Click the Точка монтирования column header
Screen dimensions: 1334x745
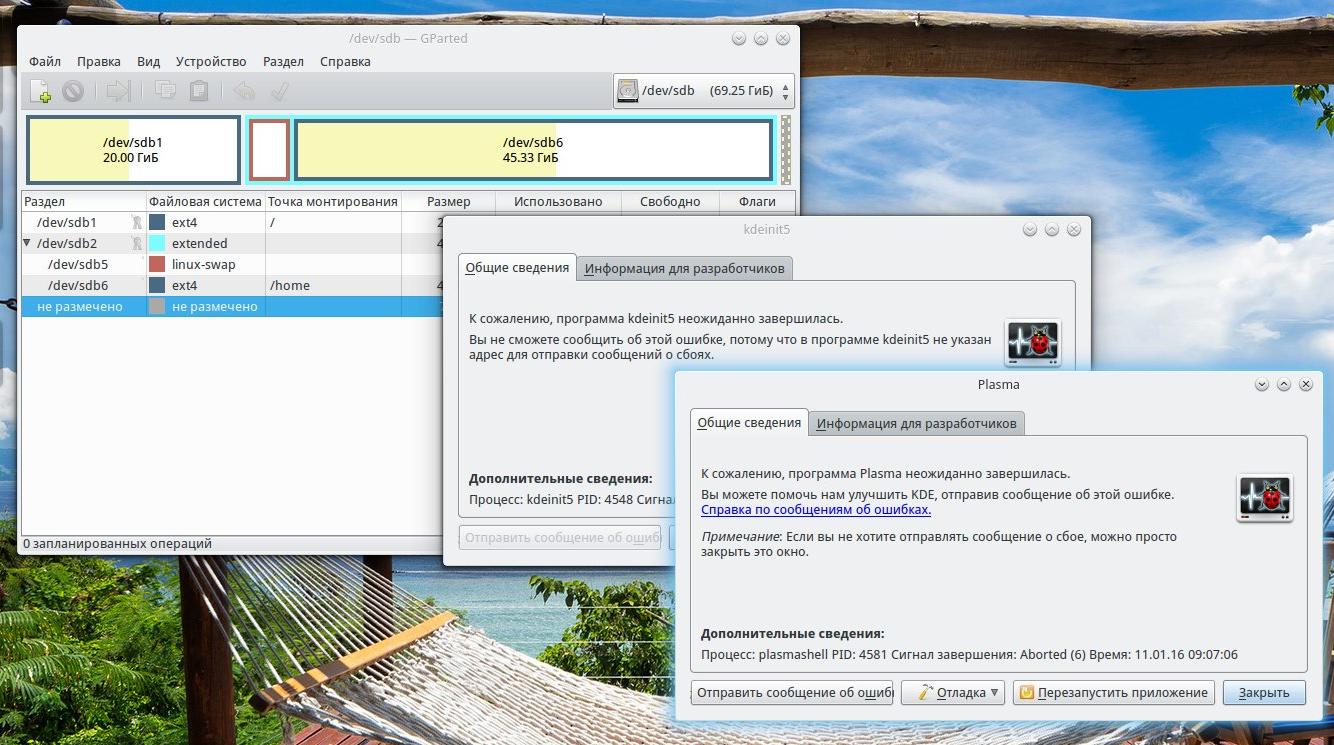click(x=333, y=201)
